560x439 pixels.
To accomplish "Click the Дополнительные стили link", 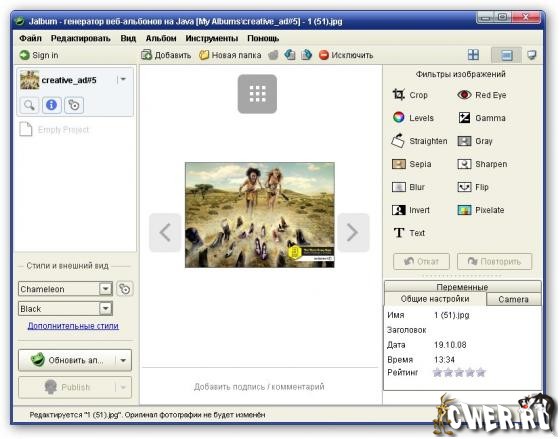I will [73, 326].
